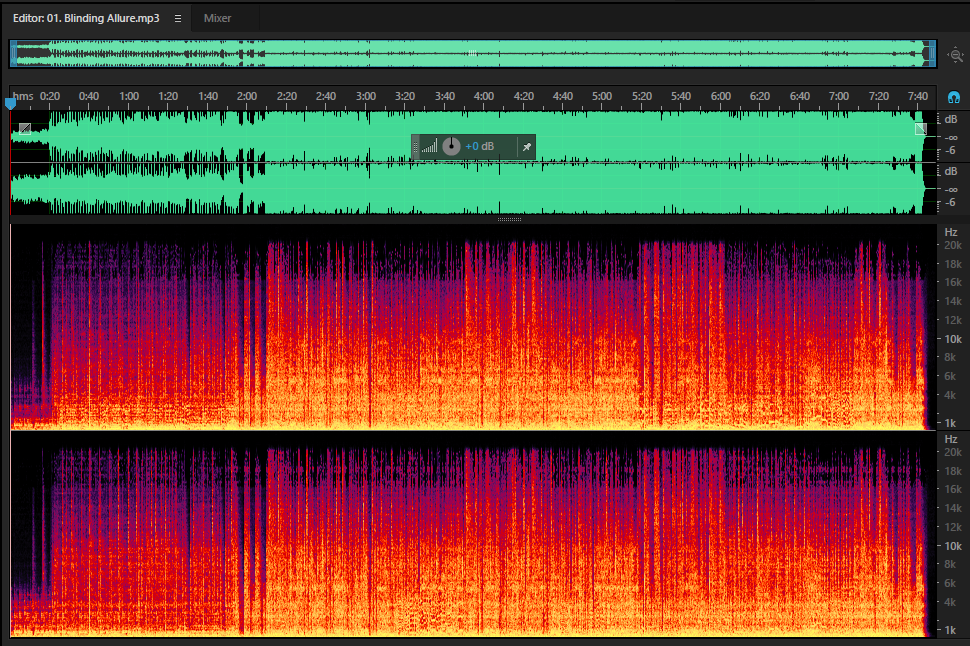Click the left edge handle of the overview navigator

coord(13,54)
